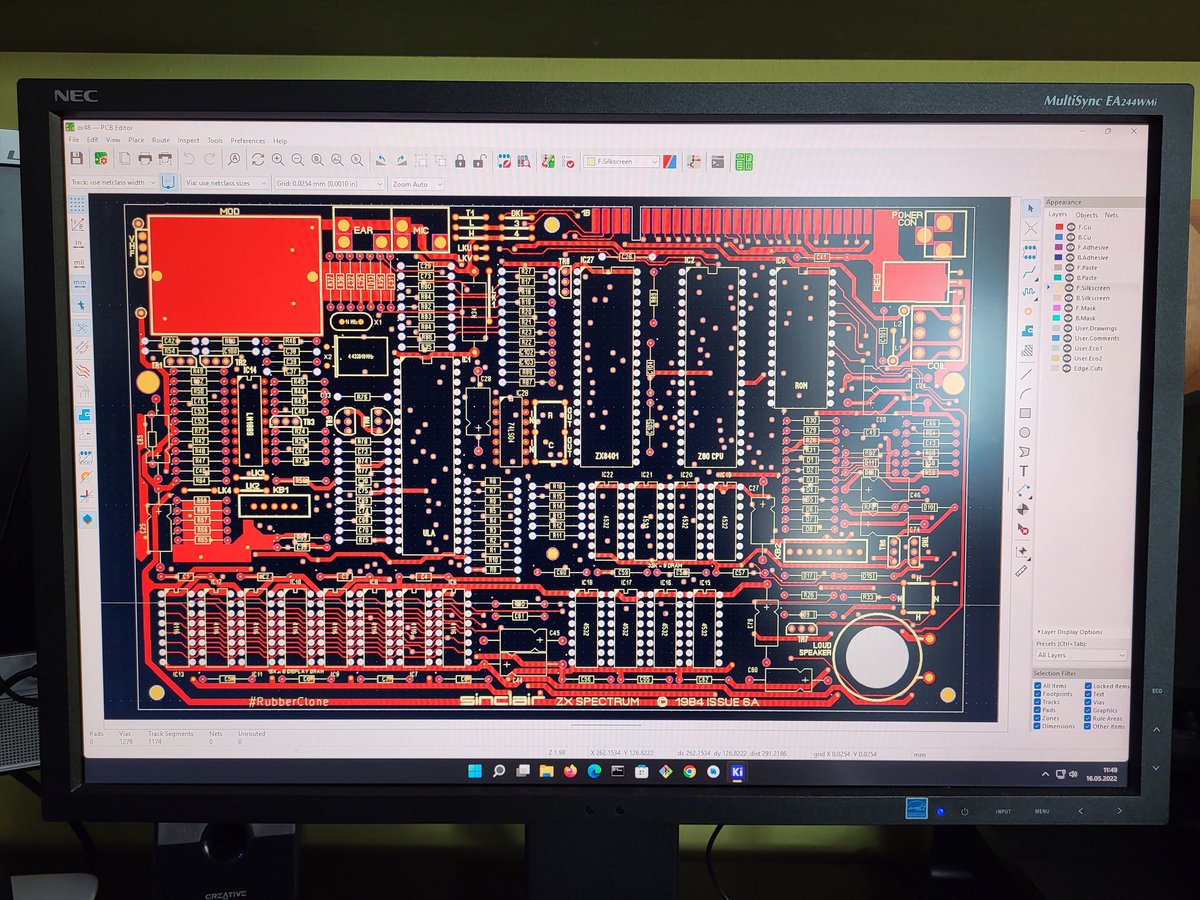Open Board Setup from the toolbar

pyautogui.click(x=101, y=159)
